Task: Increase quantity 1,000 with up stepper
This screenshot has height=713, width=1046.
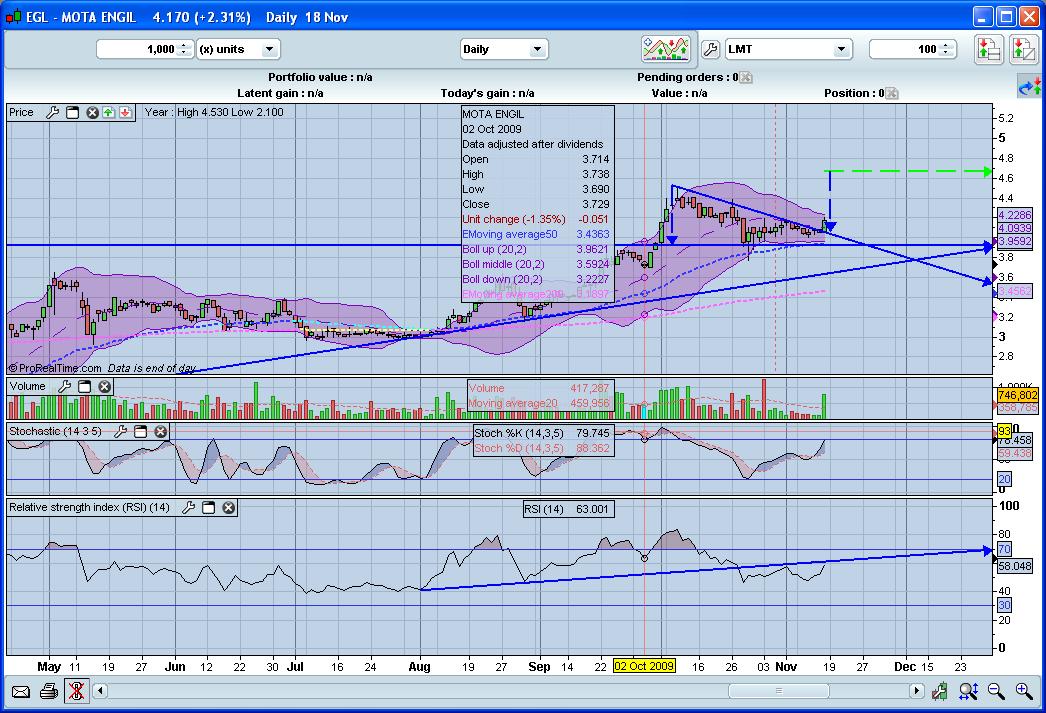Action: [184, 45]
